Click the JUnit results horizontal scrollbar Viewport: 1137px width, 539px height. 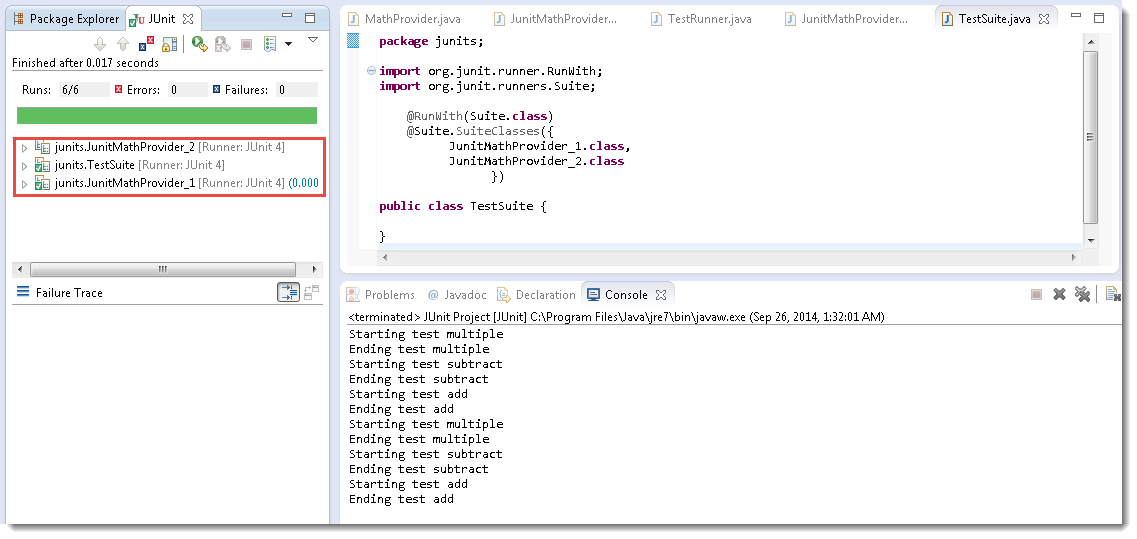click(x=162, y=269)
